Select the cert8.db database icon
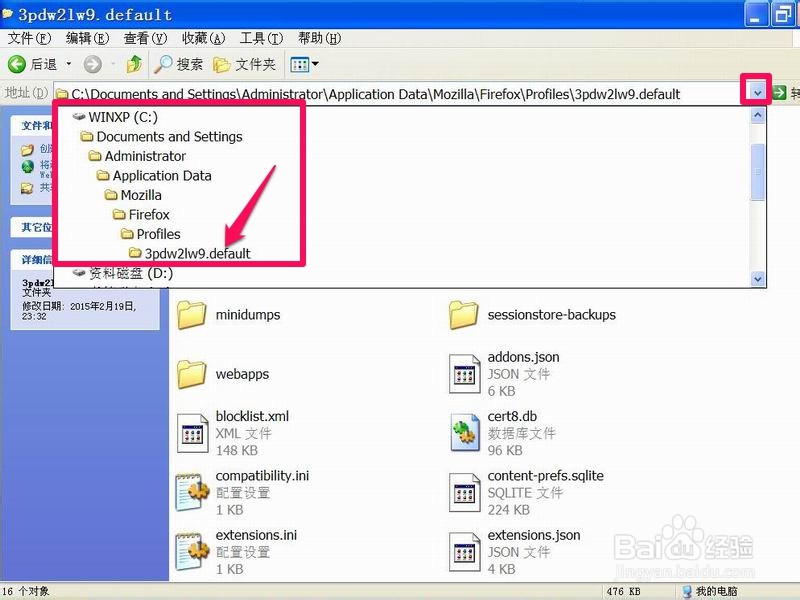Screen dimensions: 800x600 [x=464, y=434]
